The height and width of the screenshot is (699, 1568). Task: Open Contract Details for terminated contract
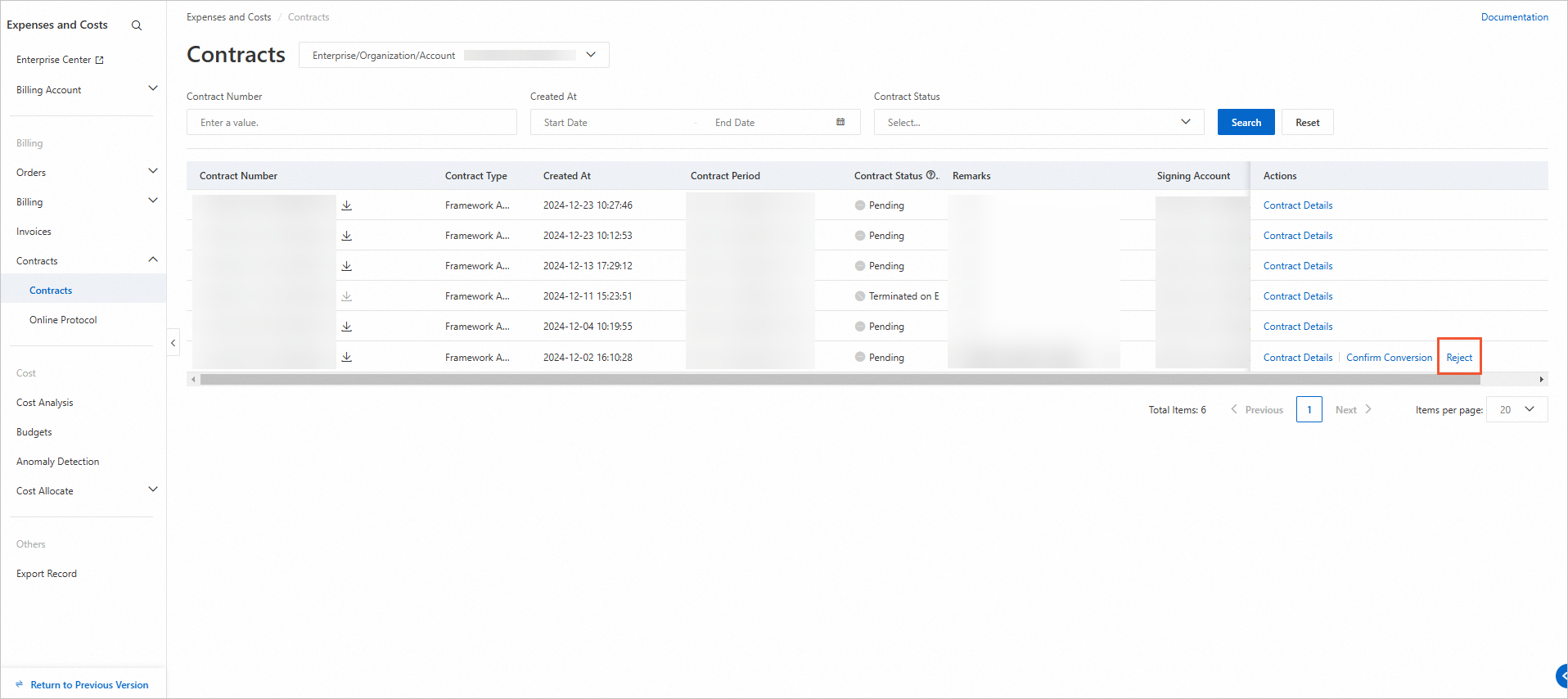coord(1298,296)
